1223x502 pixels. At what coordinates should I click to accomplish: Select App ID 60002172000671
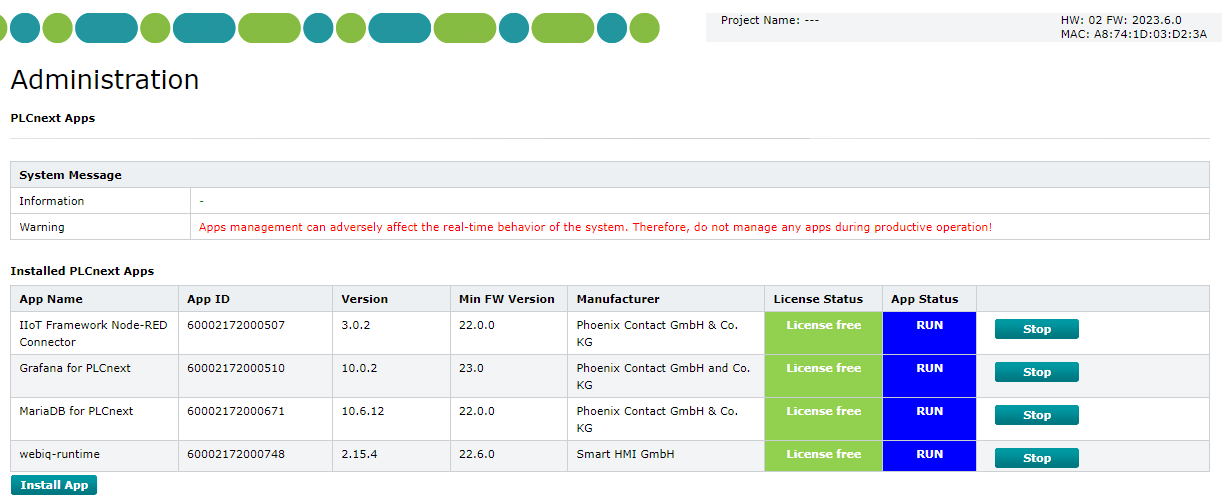(x=235, y=411)
